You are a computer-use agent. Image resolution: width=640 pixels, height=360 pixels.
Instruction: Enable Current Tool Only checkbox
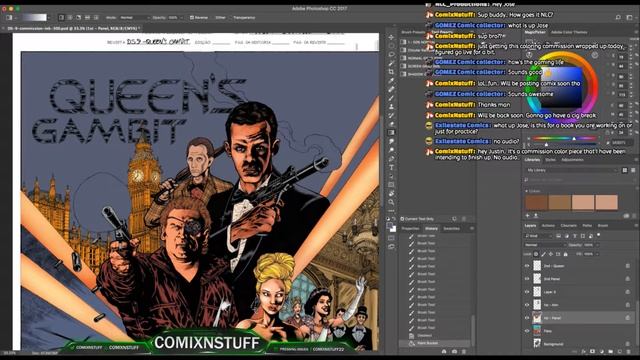402,219
